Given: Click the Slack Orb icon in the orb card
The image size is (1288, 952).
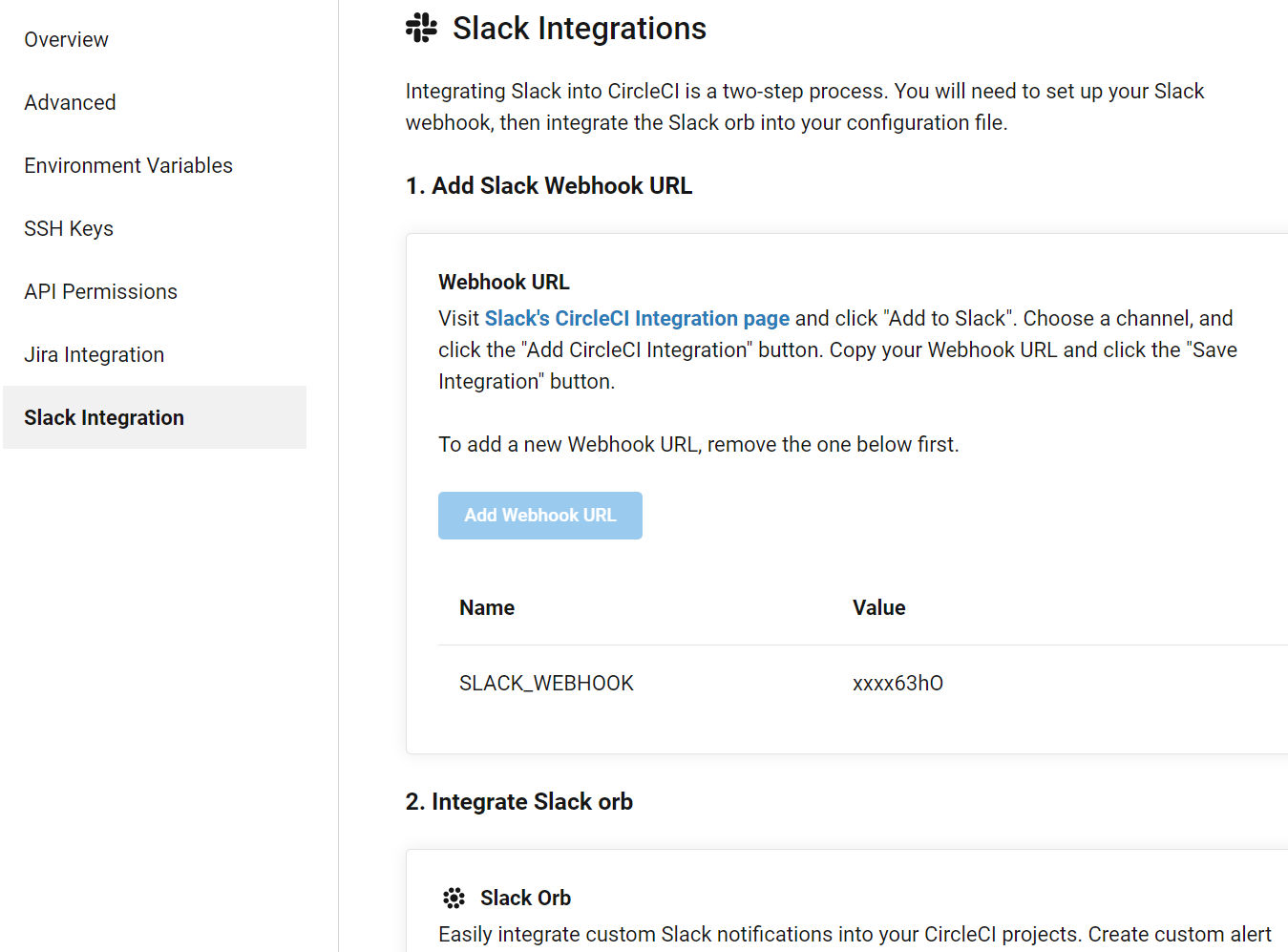Looking at the screenshot, I should click(453, 898).
